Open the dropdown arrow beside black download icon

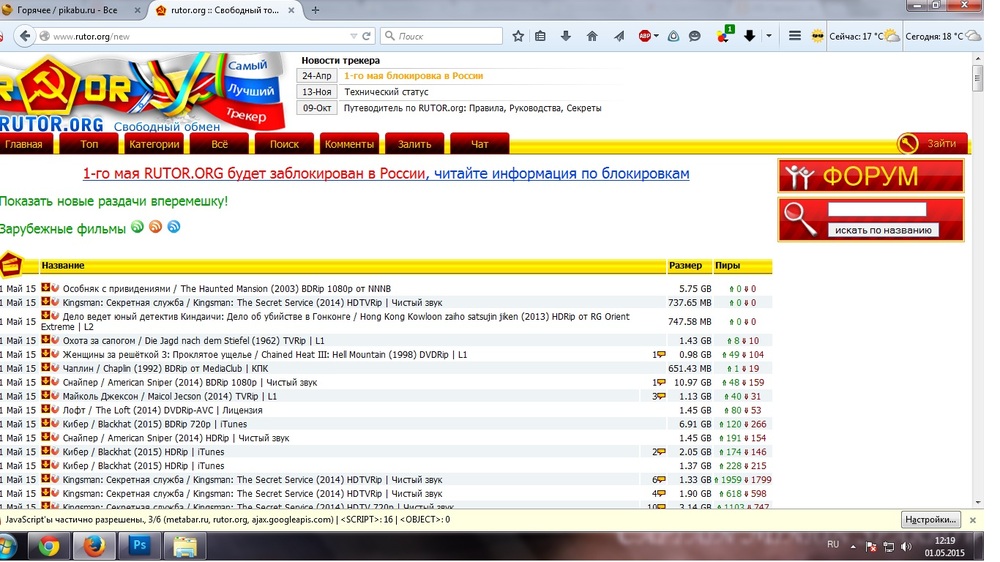point(768,36)
